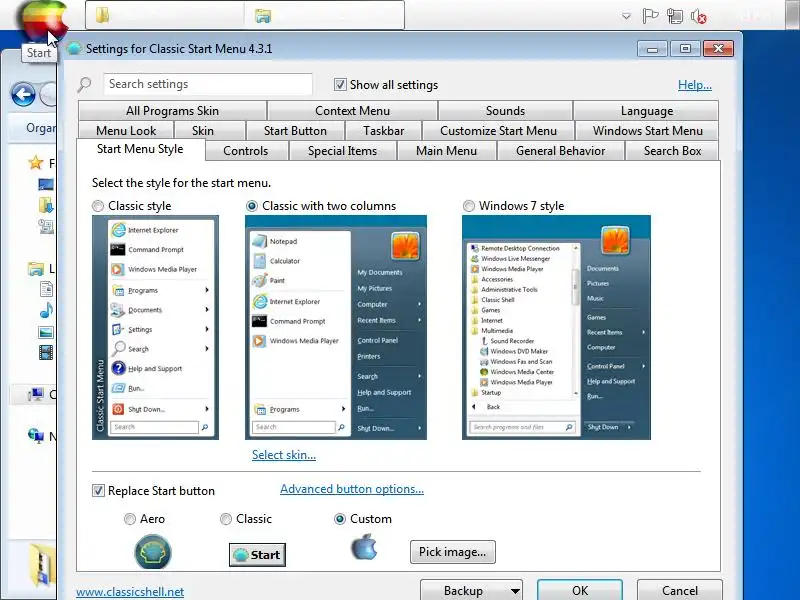Click the Cancel button
The image size is (800, 600).
click(680, 590)
